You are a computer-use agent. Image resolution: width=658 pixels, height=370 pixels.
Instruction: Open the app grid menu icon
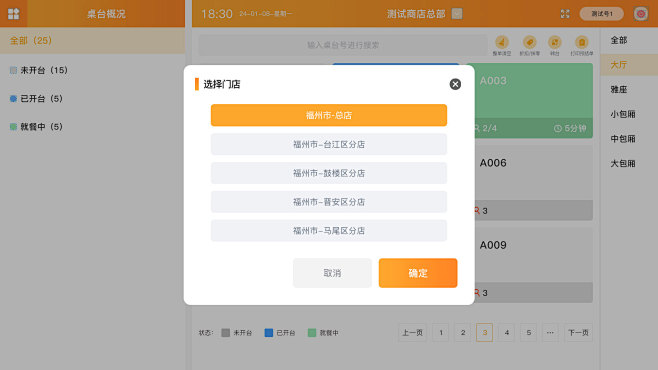[x=13, y=14]
